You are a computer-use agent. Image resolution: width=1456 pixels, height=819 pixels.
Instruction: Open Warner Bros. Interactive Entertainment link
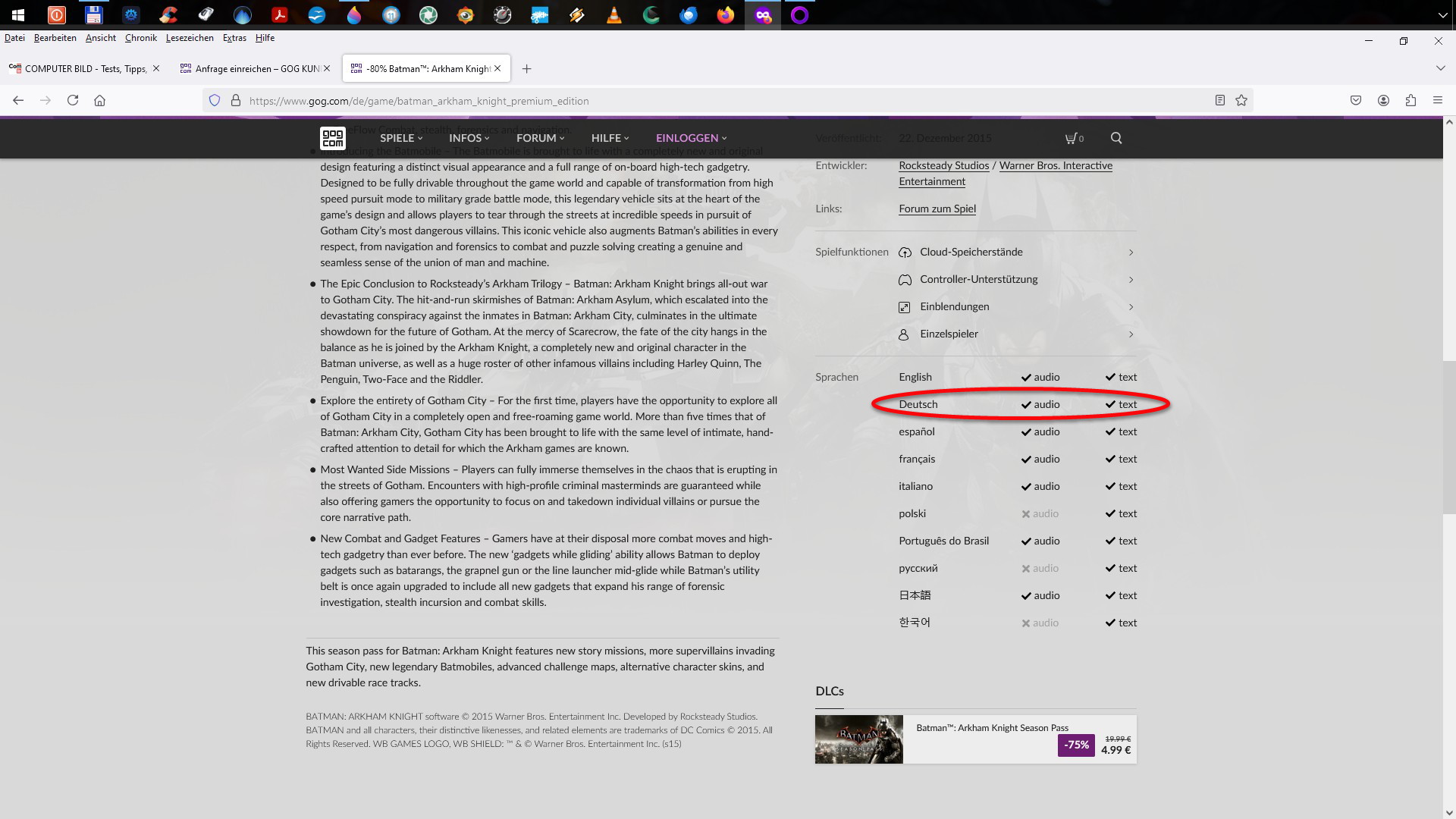coord(1006,174)
